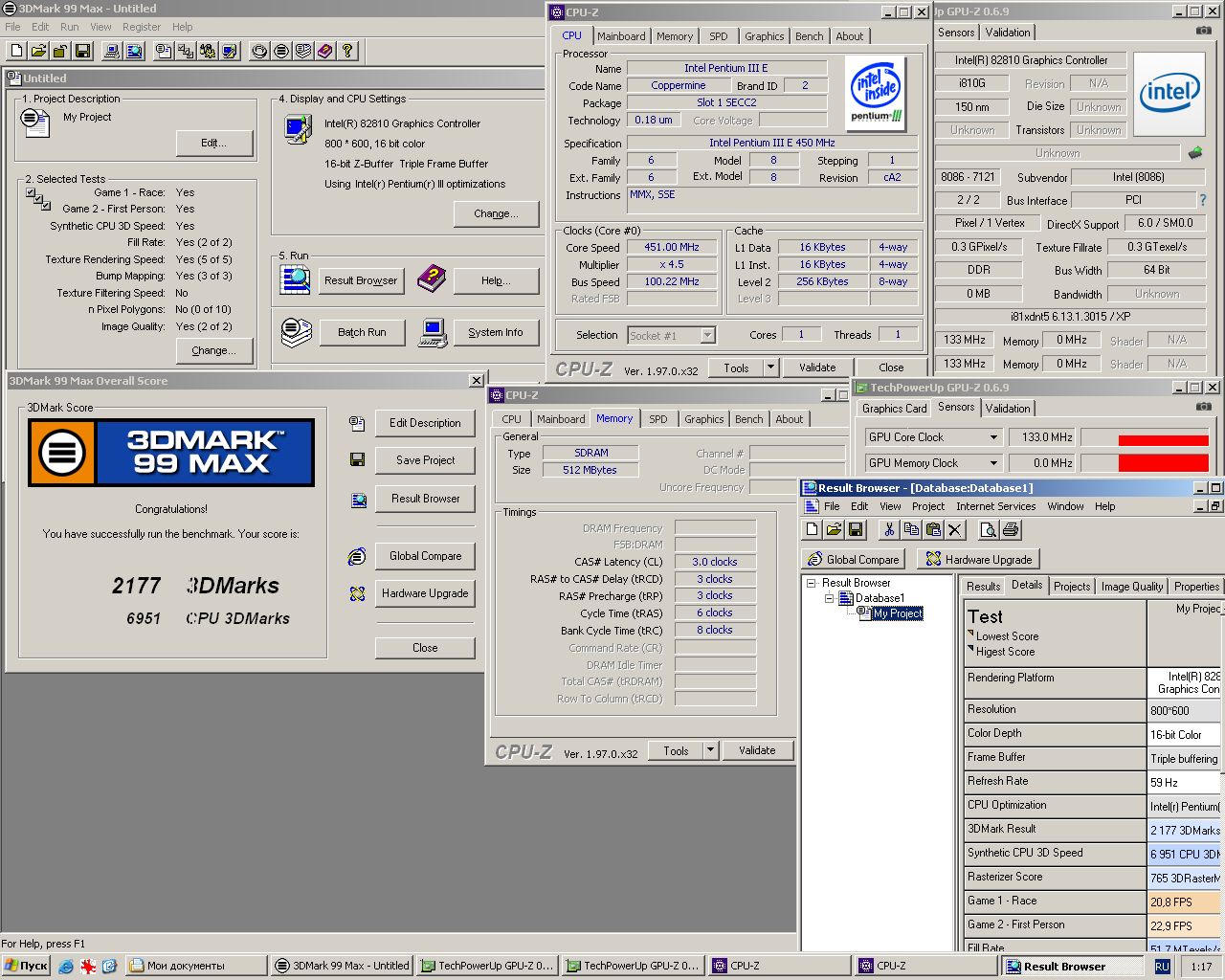Image resolution: width=1225 pixels, height=980 pixels.
Task: Click Open project icon in 3DMark toolbar
Action: 38,51
